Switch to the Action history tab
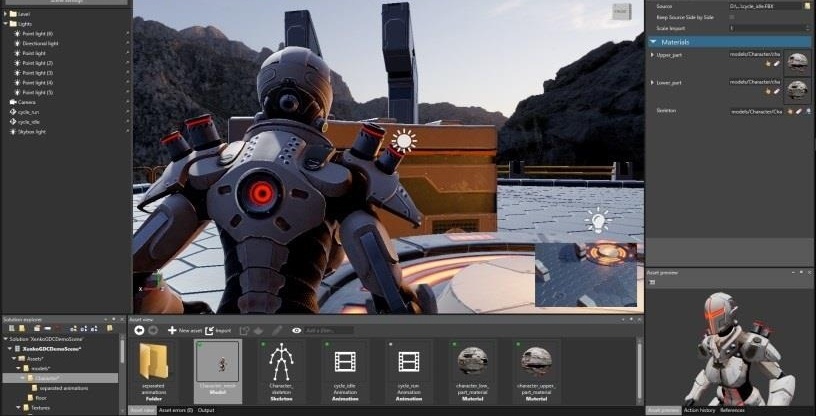Viewport: 816px width, 416px height. click(699, 410)
